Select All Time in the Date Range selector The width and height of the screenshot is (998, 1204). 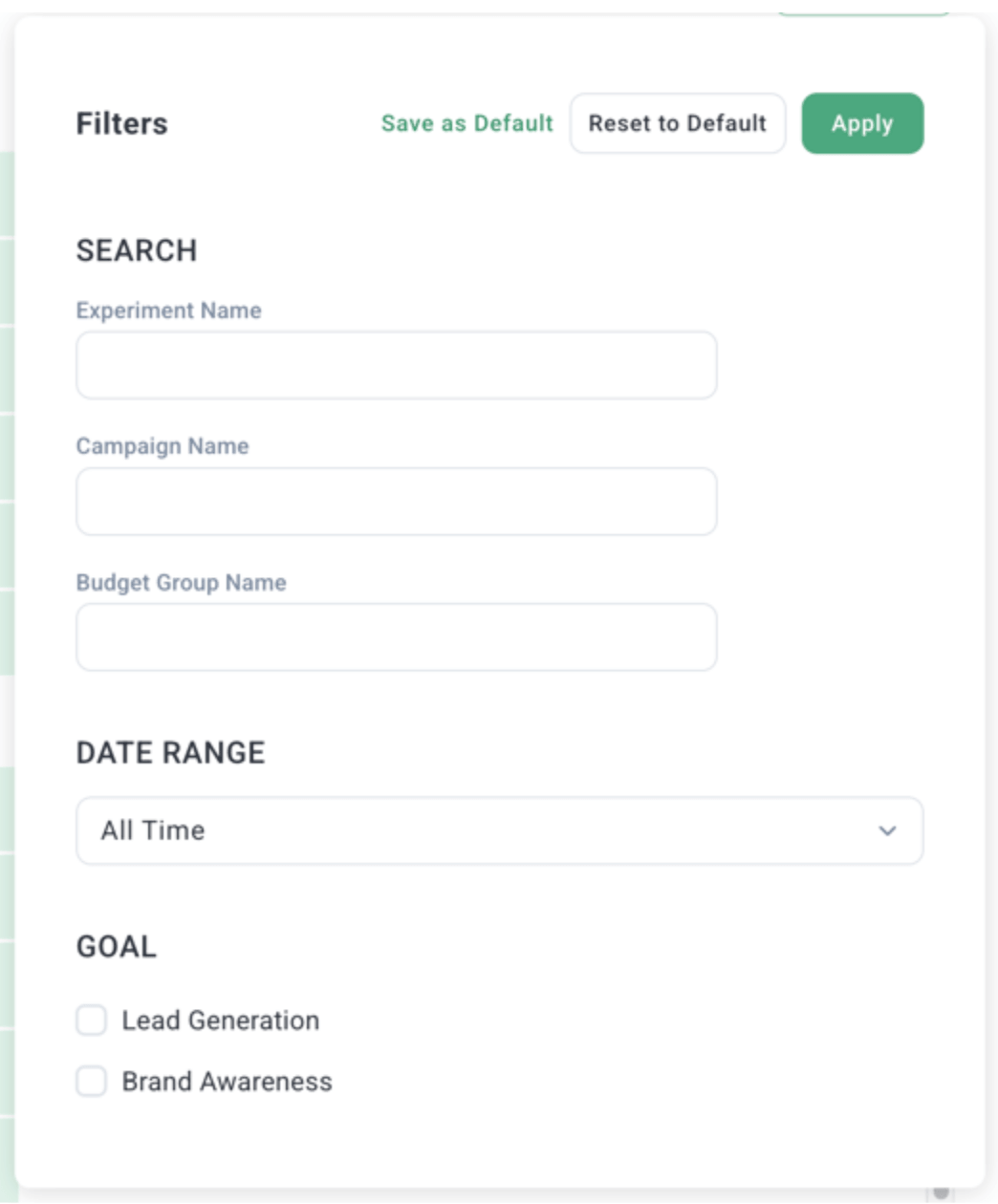pos(497,832)
